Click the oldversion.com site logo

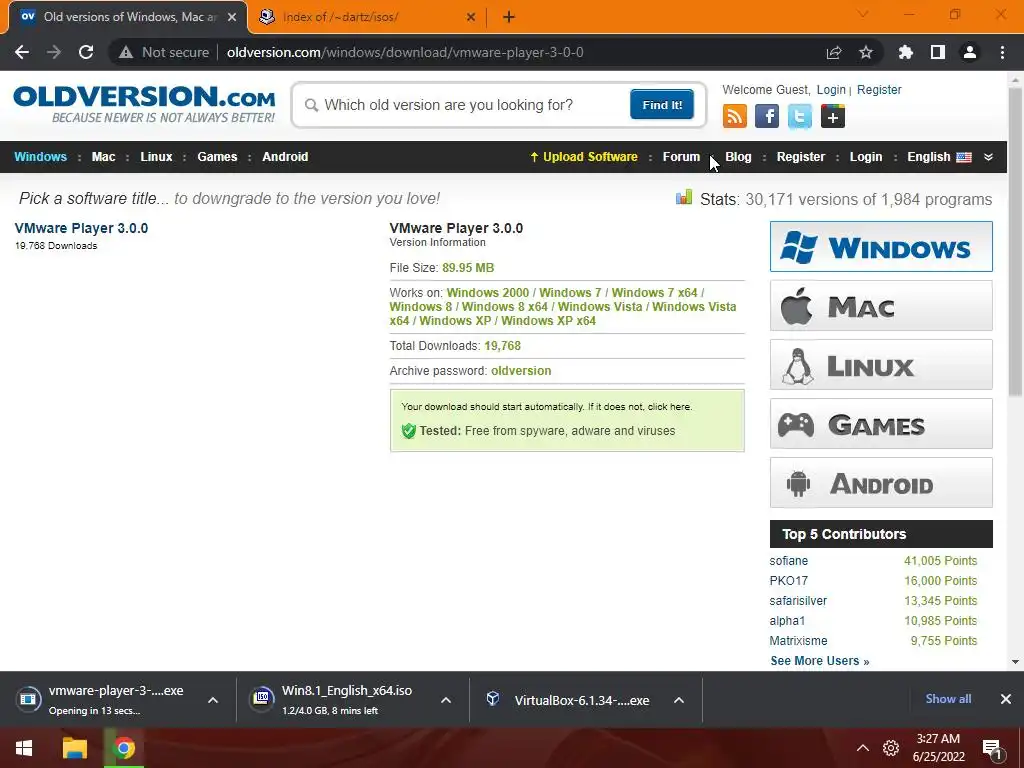144,104
